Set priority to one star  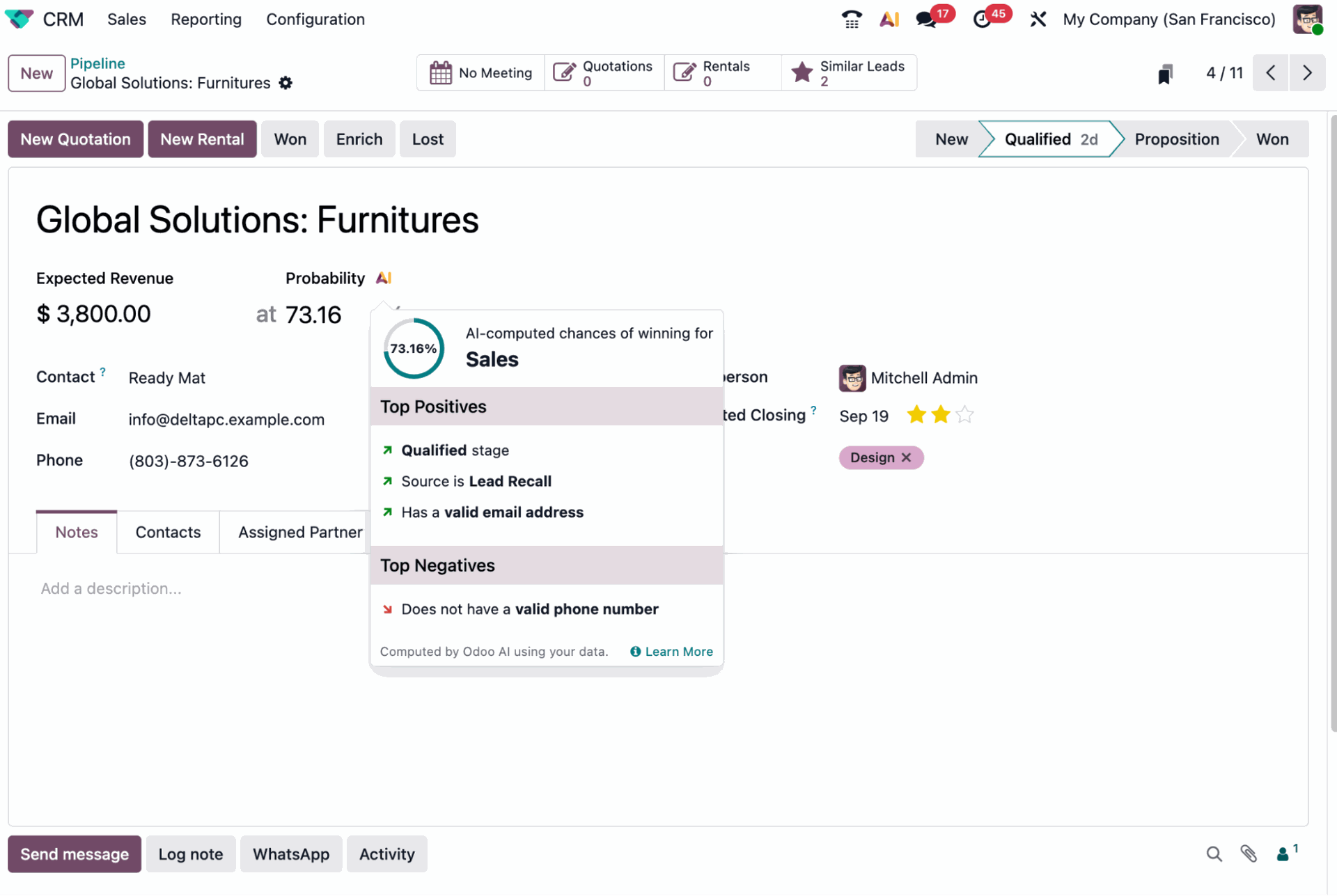tap(916, 415)
